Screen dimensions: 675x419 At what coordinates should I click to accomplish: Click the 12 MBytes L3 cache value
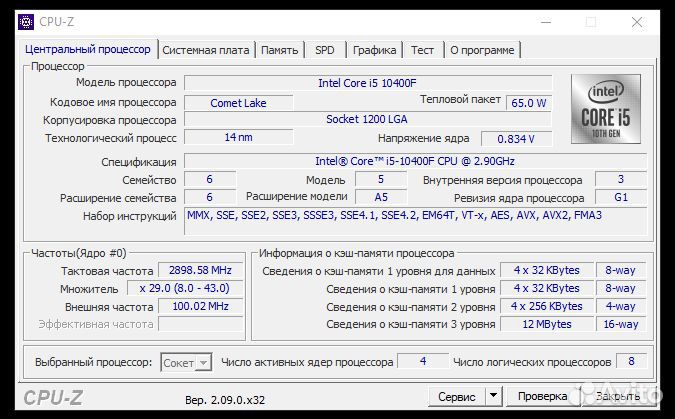tap(547, 324)
